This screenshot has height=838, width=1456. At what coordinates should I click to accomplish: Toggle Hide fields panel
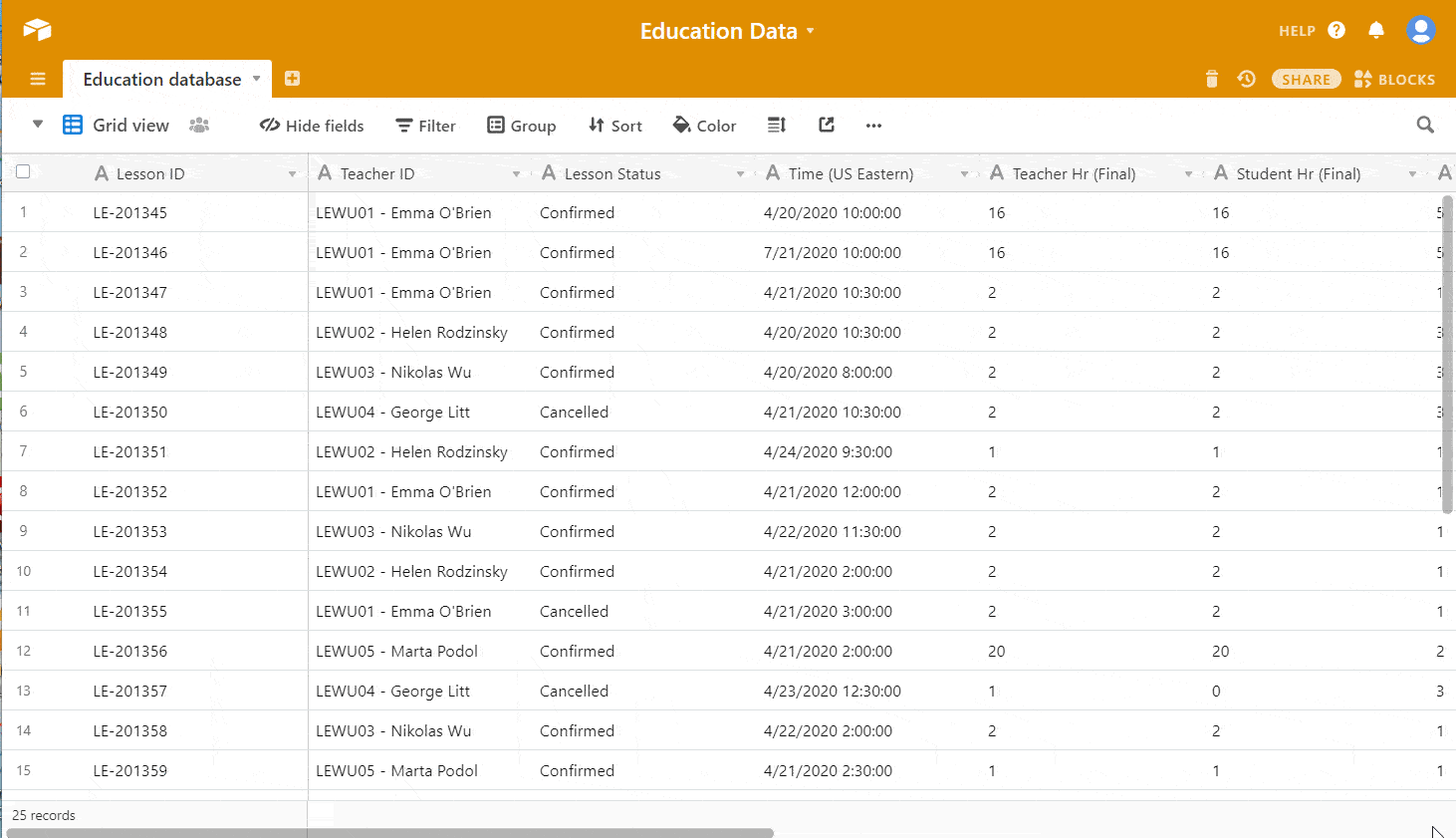coord(311,125)
